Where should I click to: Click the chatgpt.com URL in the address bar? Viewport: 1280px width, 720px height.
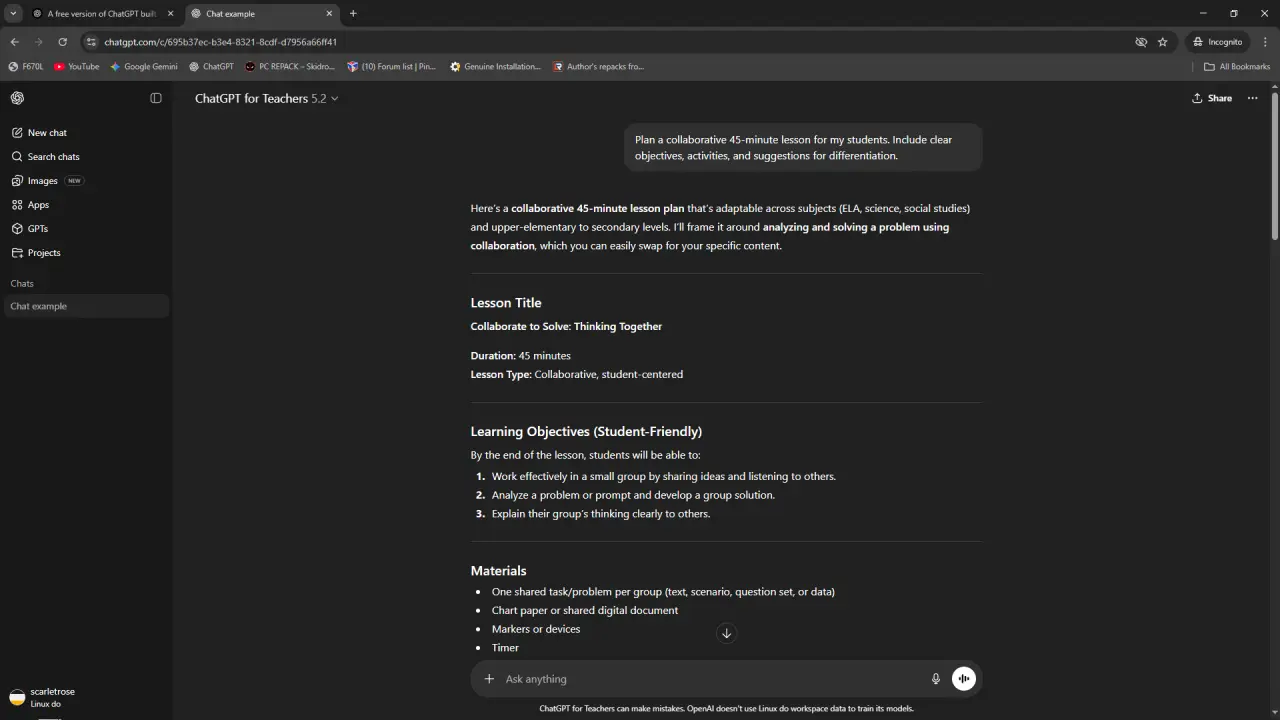tap(220, 42)
